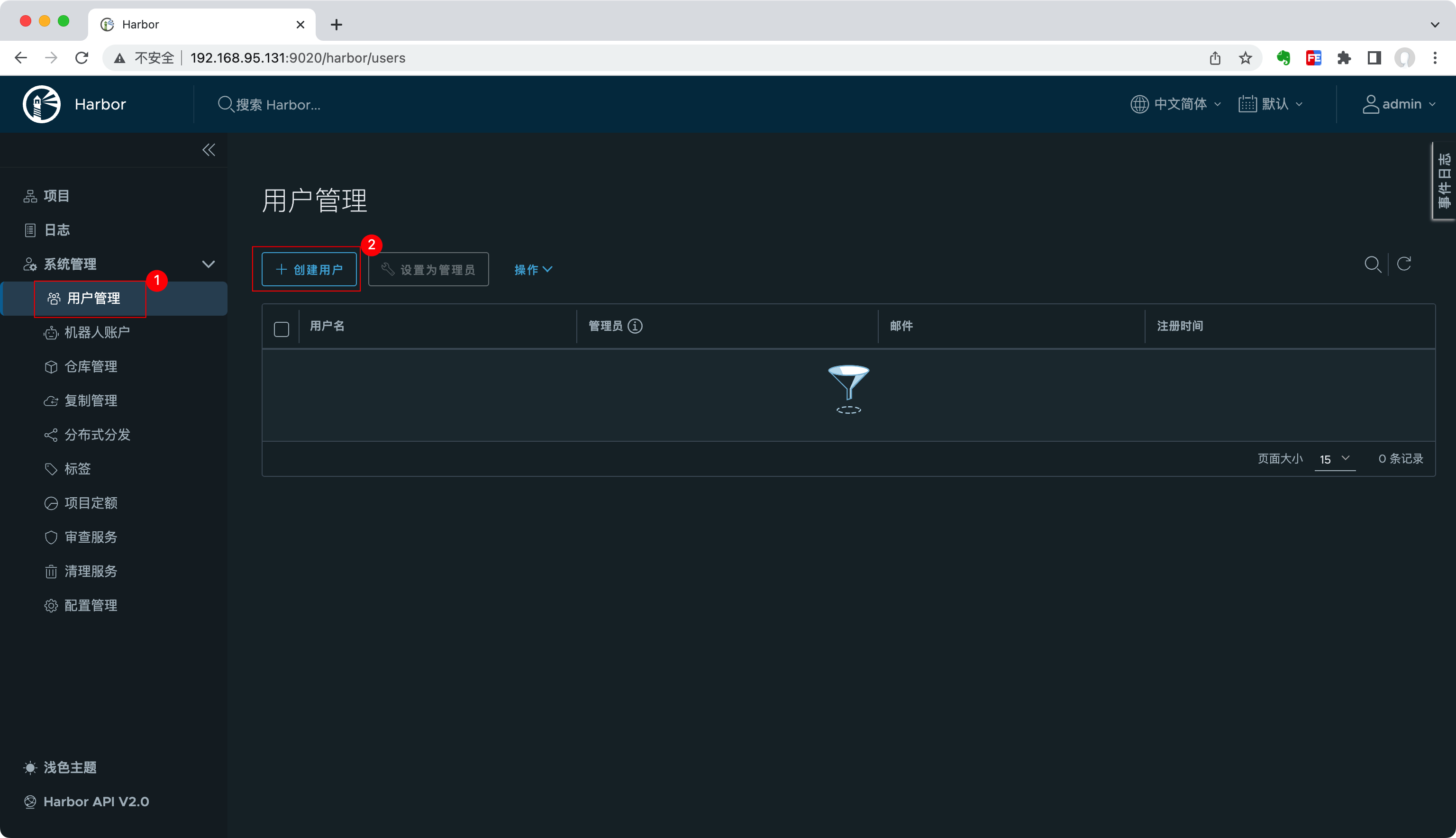Refresh the user list
Screen dimensions: 1456x838
pyautogui.click(x=1404, y=264)
